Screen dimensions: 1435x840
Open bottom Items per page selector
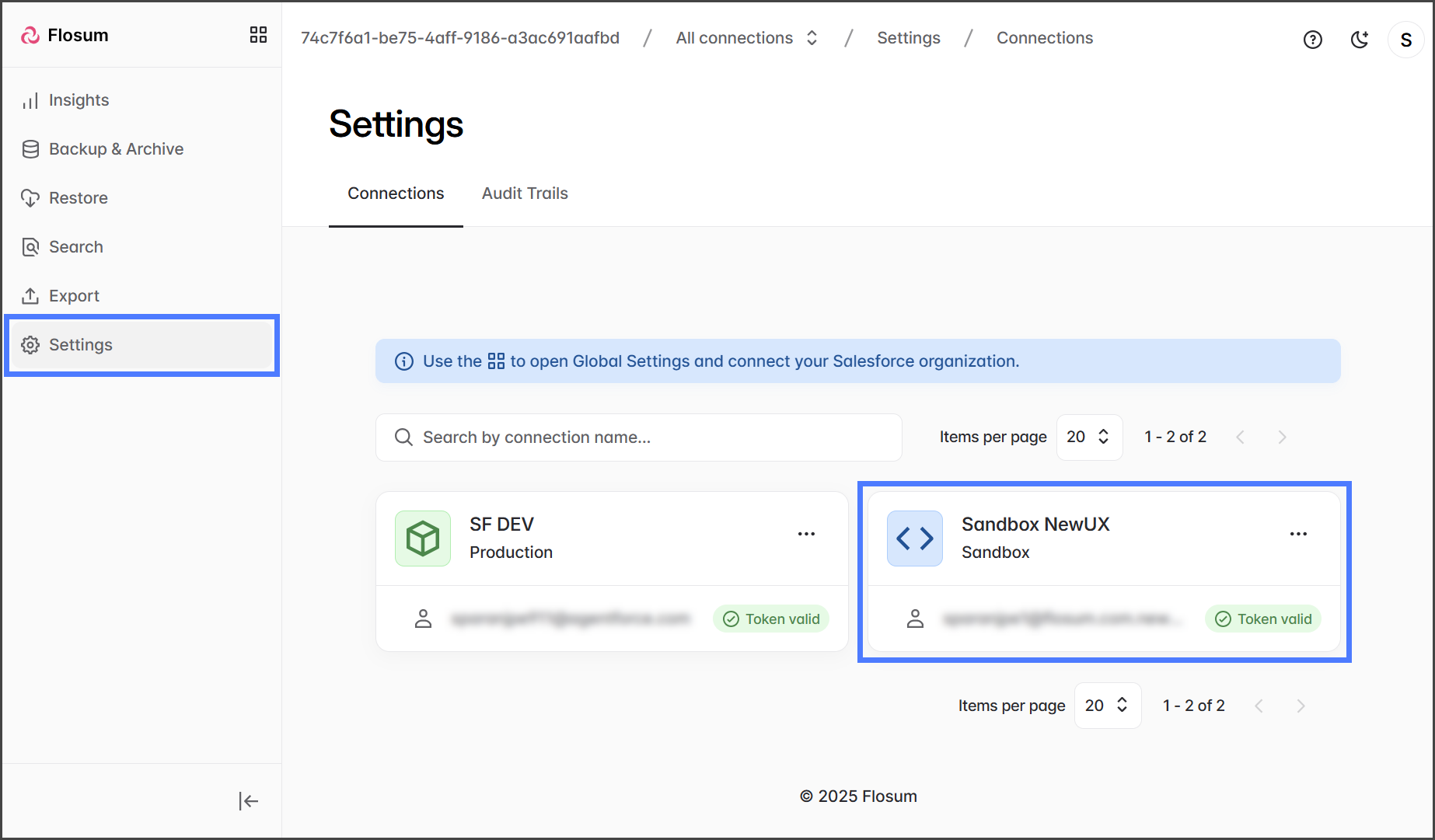1107,706
